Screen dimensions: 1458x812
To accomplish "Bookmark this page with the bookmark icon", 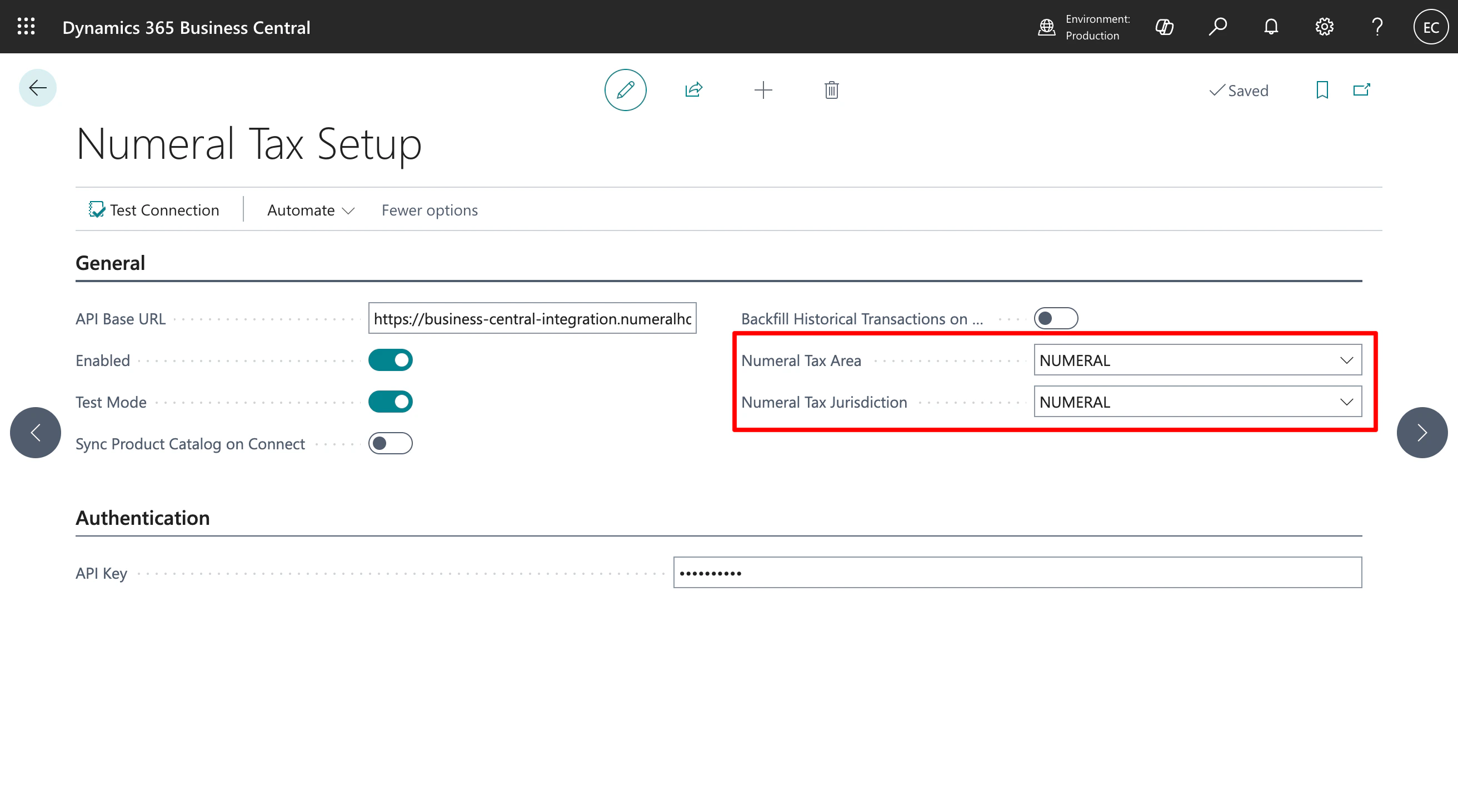I will coord(1322,90).
